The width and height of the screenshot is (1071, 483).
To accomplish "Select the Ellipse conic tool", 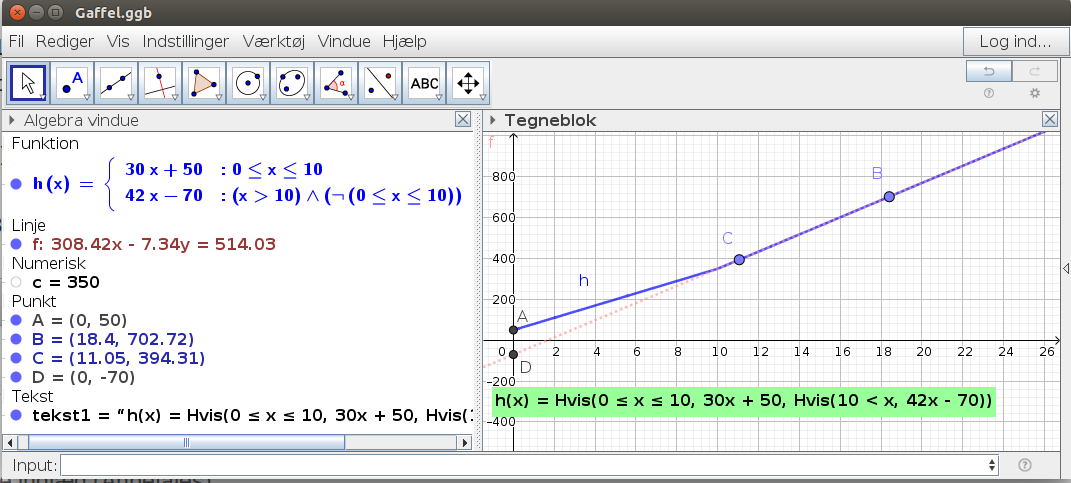I will click(292, 83).
